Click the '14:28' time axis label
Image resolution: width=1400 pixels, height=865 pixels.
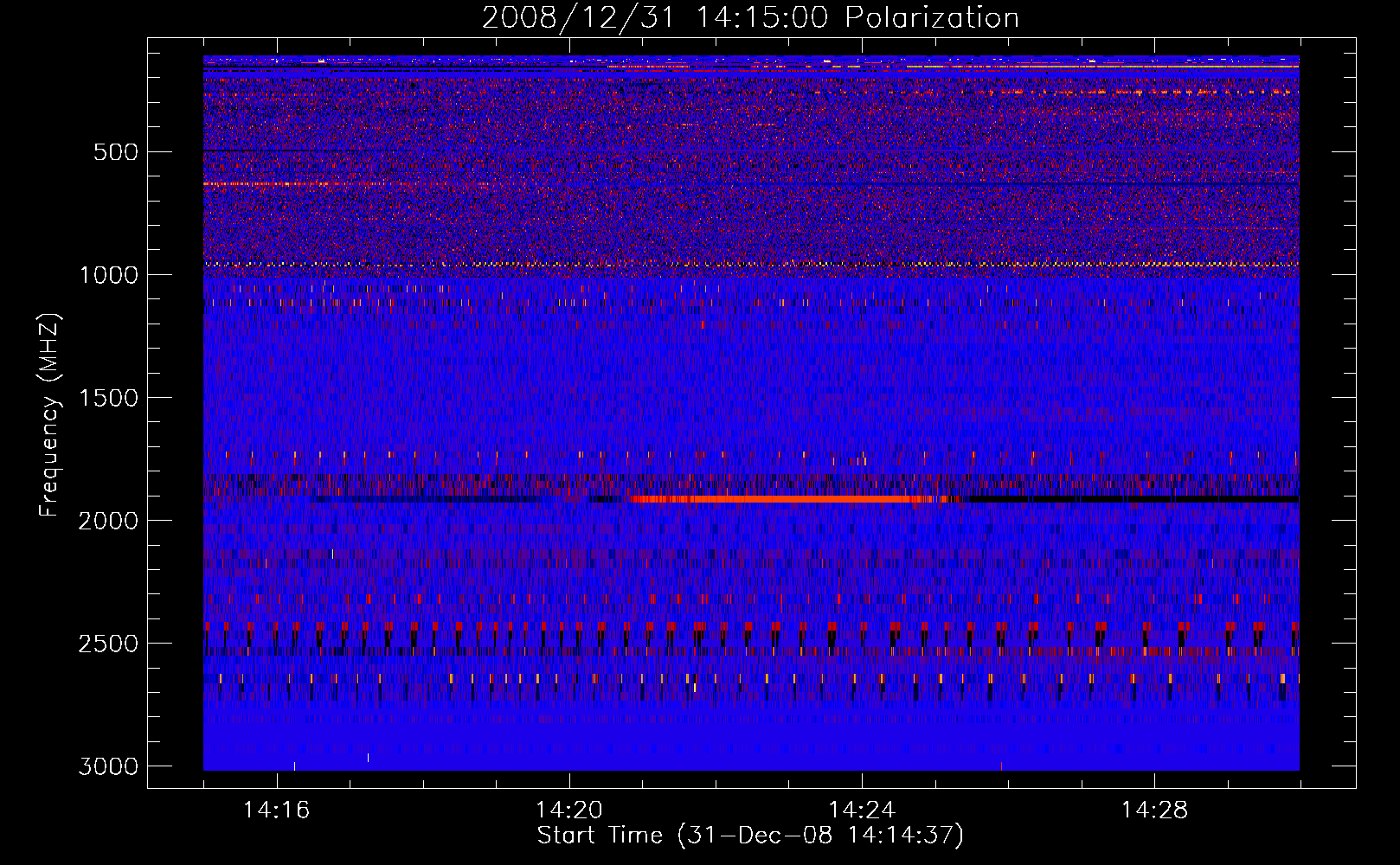(x=1154, y=810)
